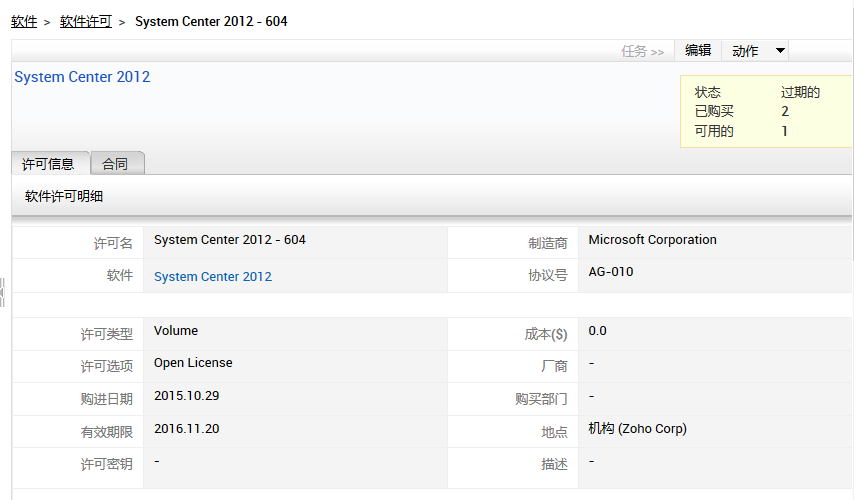Go to 软件 in the breadcrumb
Viewport: 854px width, 500px height.
(24, 21)
